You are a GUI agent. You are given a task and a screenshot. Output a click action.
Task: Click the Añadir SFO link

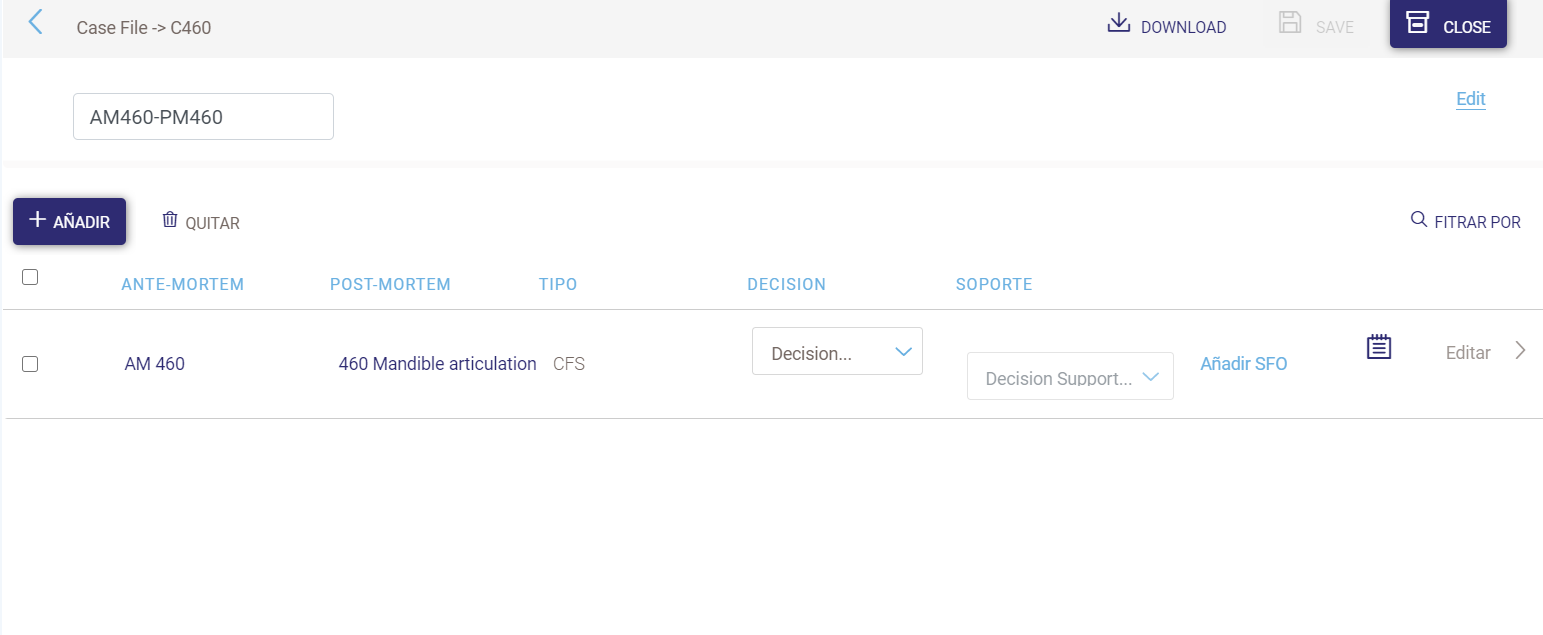[x=1243, y=364]
